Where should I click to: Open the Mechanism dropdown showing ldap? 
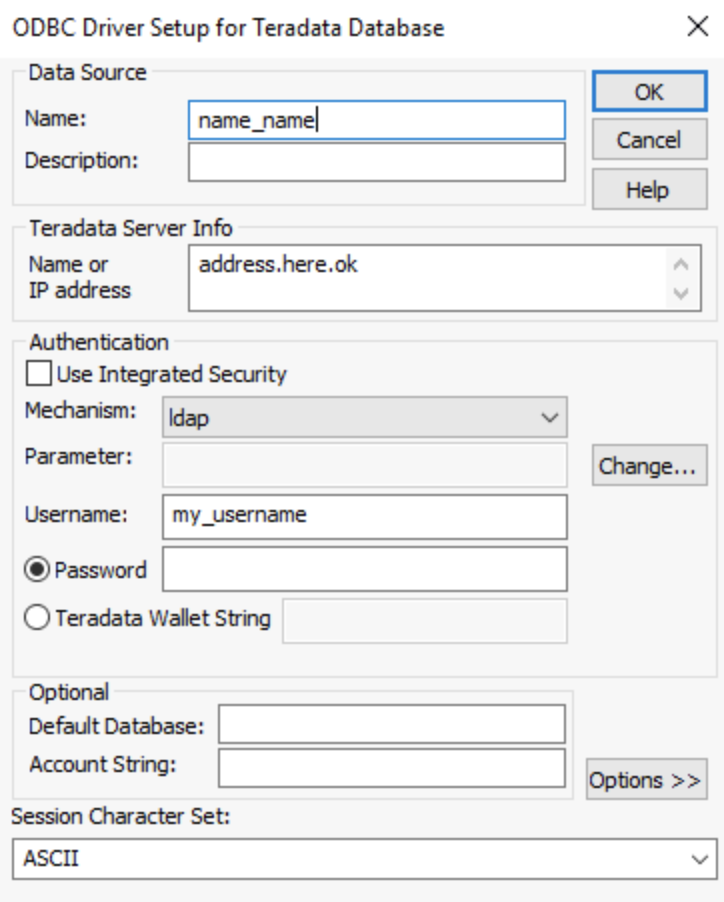point(364,418)
